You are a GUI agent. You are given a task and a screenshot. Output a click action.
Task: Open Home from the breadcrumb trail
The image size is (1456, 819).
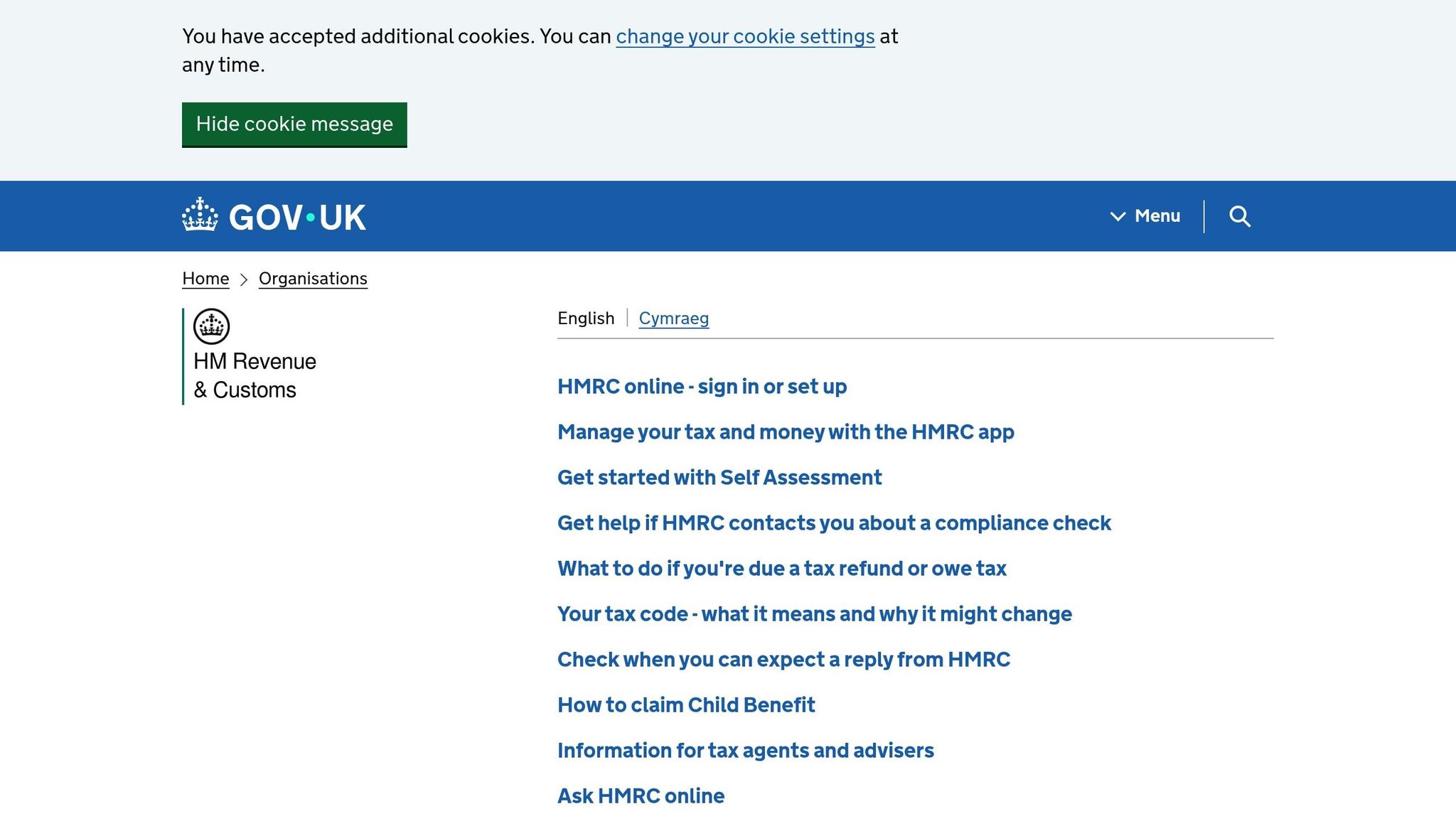(x=205, y=279)
